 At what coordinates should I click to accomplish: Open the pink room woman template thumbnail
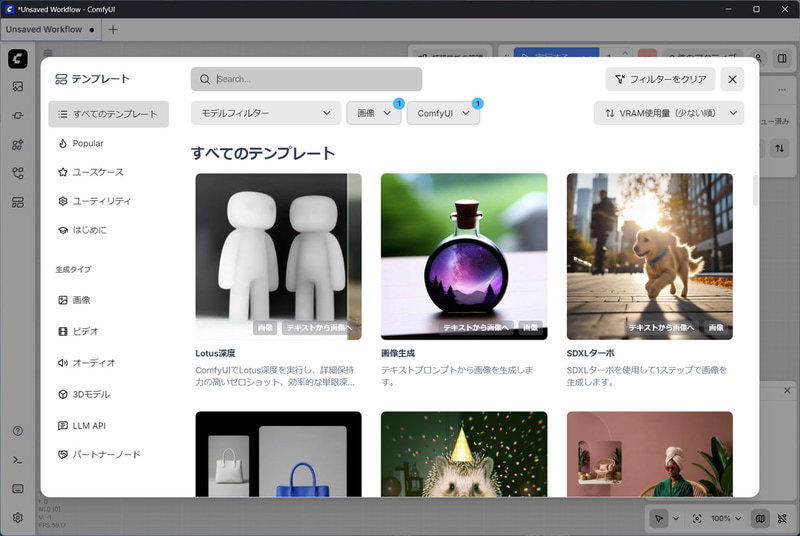649,454
